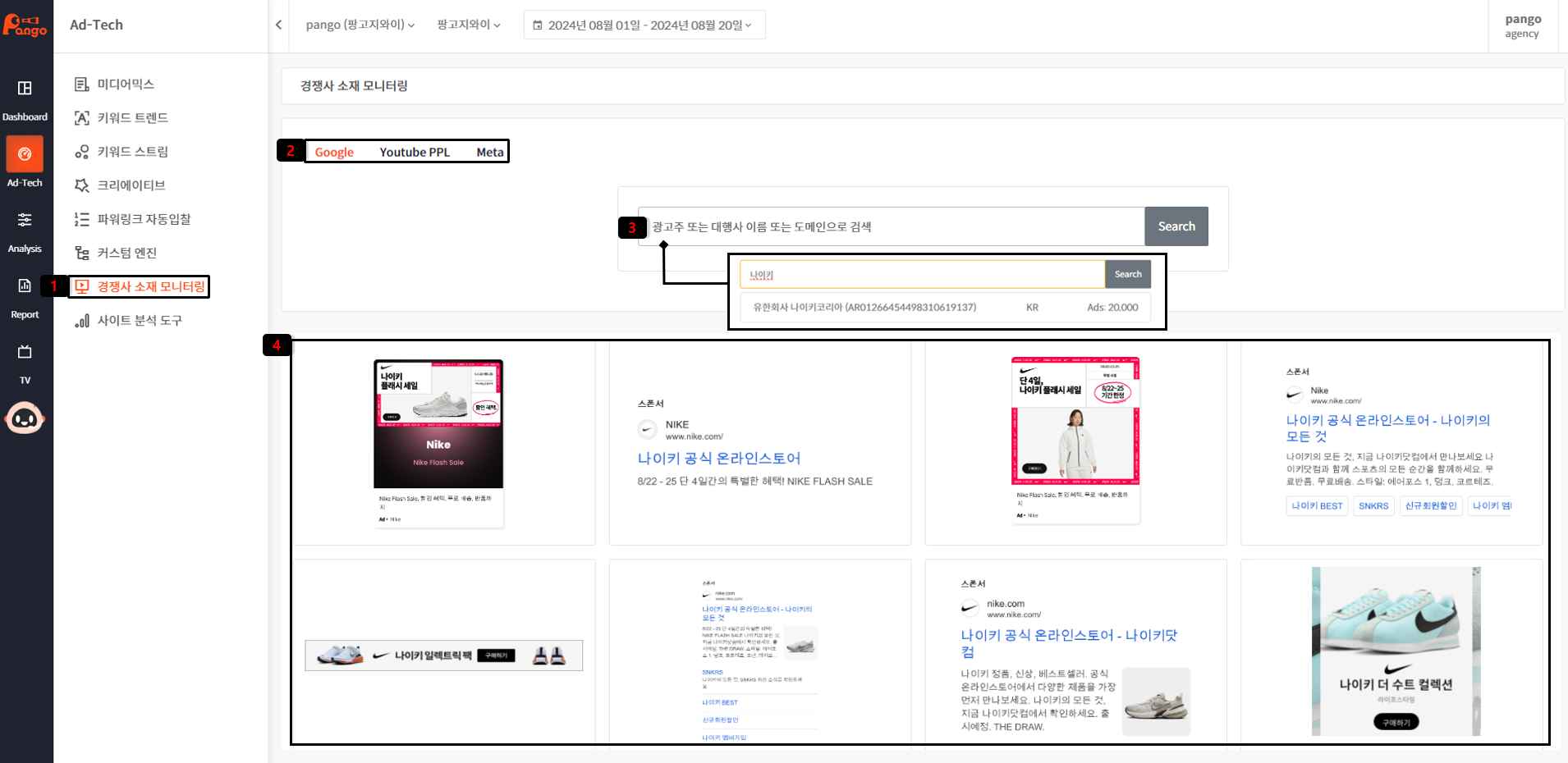
Task: Click the chatbot mascot icon
Action: pos(25,418)
